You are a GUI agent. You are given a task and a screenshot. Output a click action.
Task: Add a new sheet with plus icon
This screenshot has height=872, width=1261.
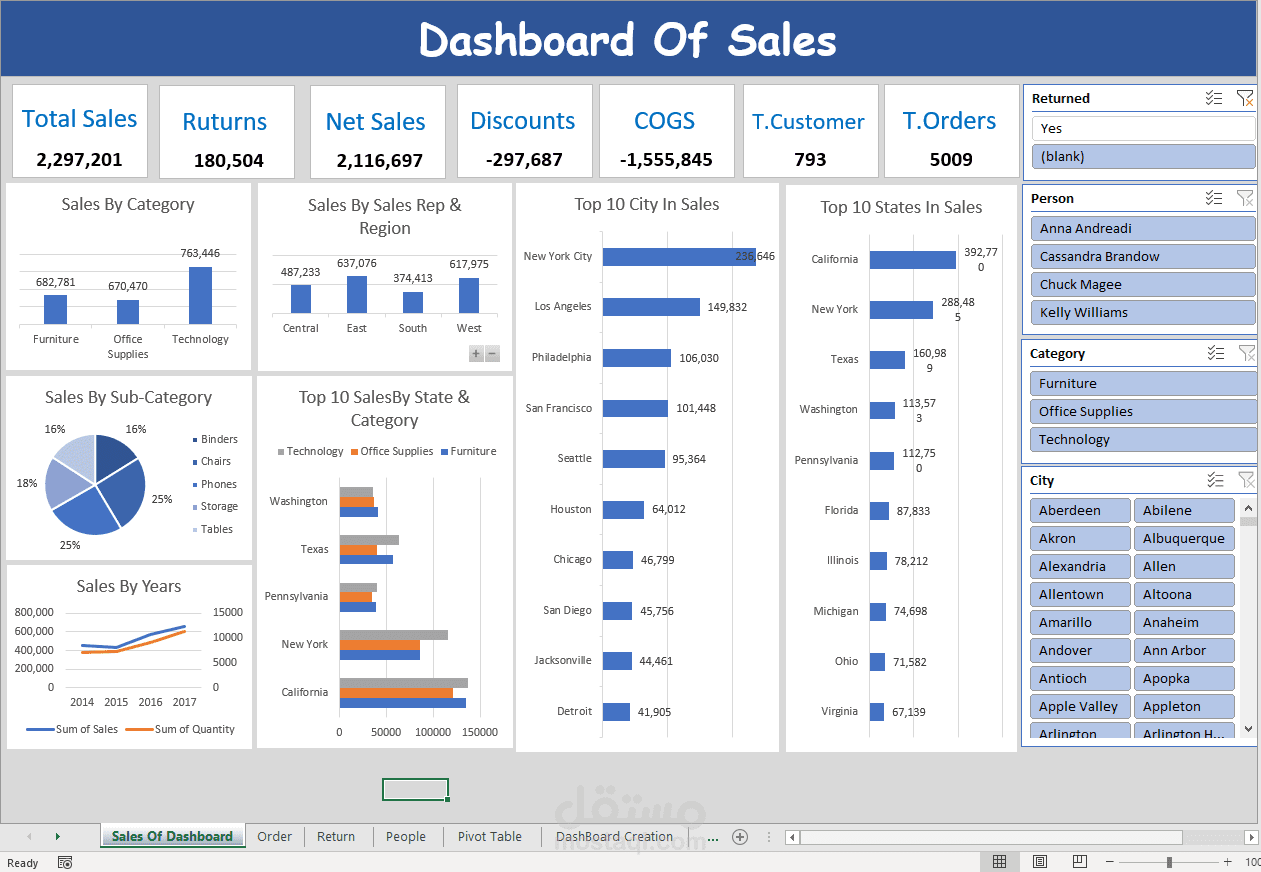tap(740, 837)
